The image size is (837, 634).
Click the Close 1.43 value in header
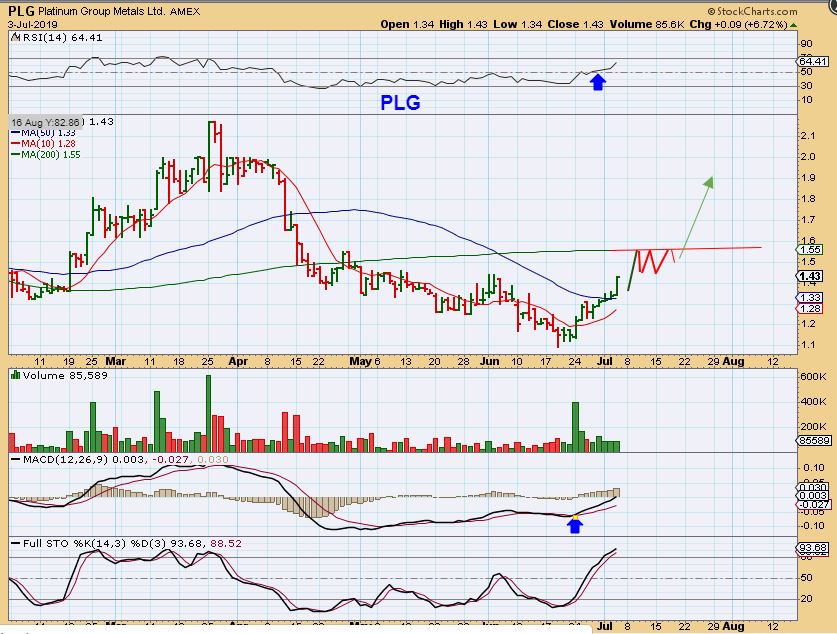coord(575,25)
